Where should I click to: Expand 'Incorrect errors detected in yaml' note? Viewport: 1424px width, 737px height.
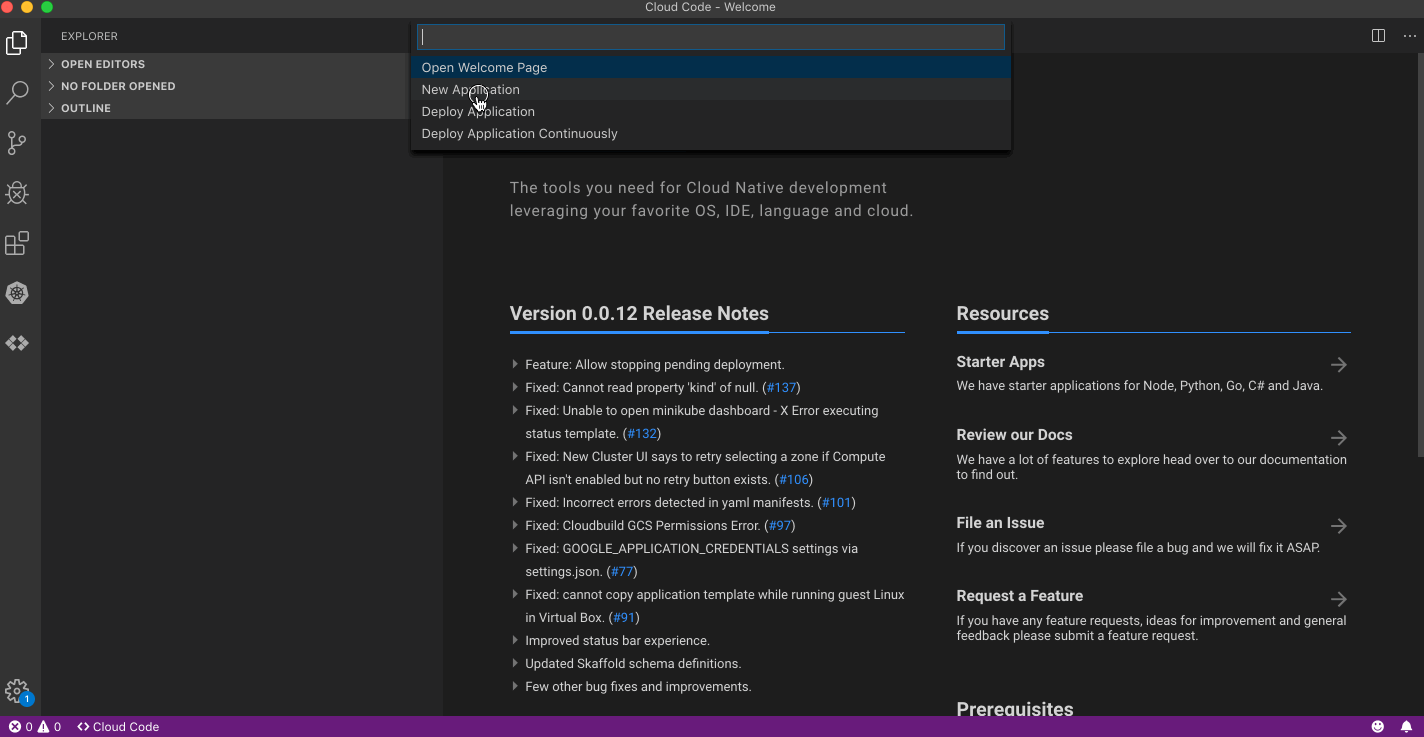pos(515,503)
